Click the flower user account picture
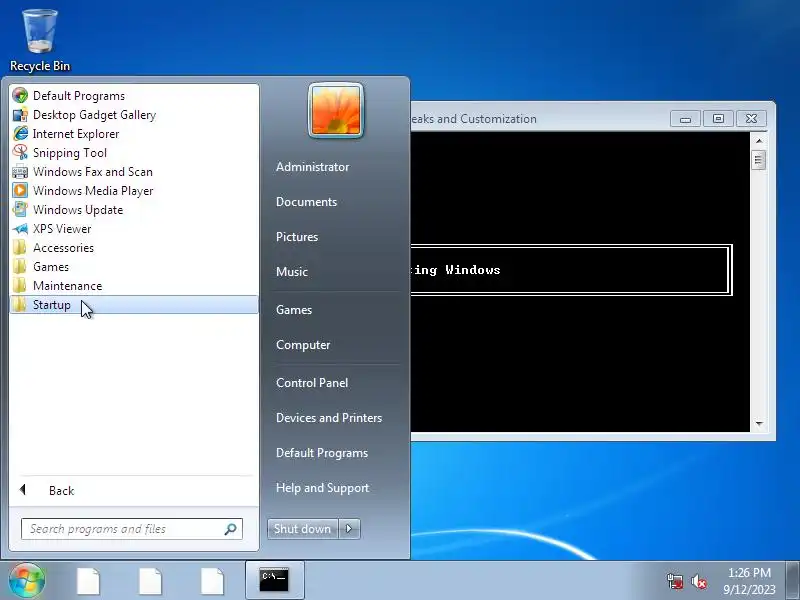 (336, 110)
